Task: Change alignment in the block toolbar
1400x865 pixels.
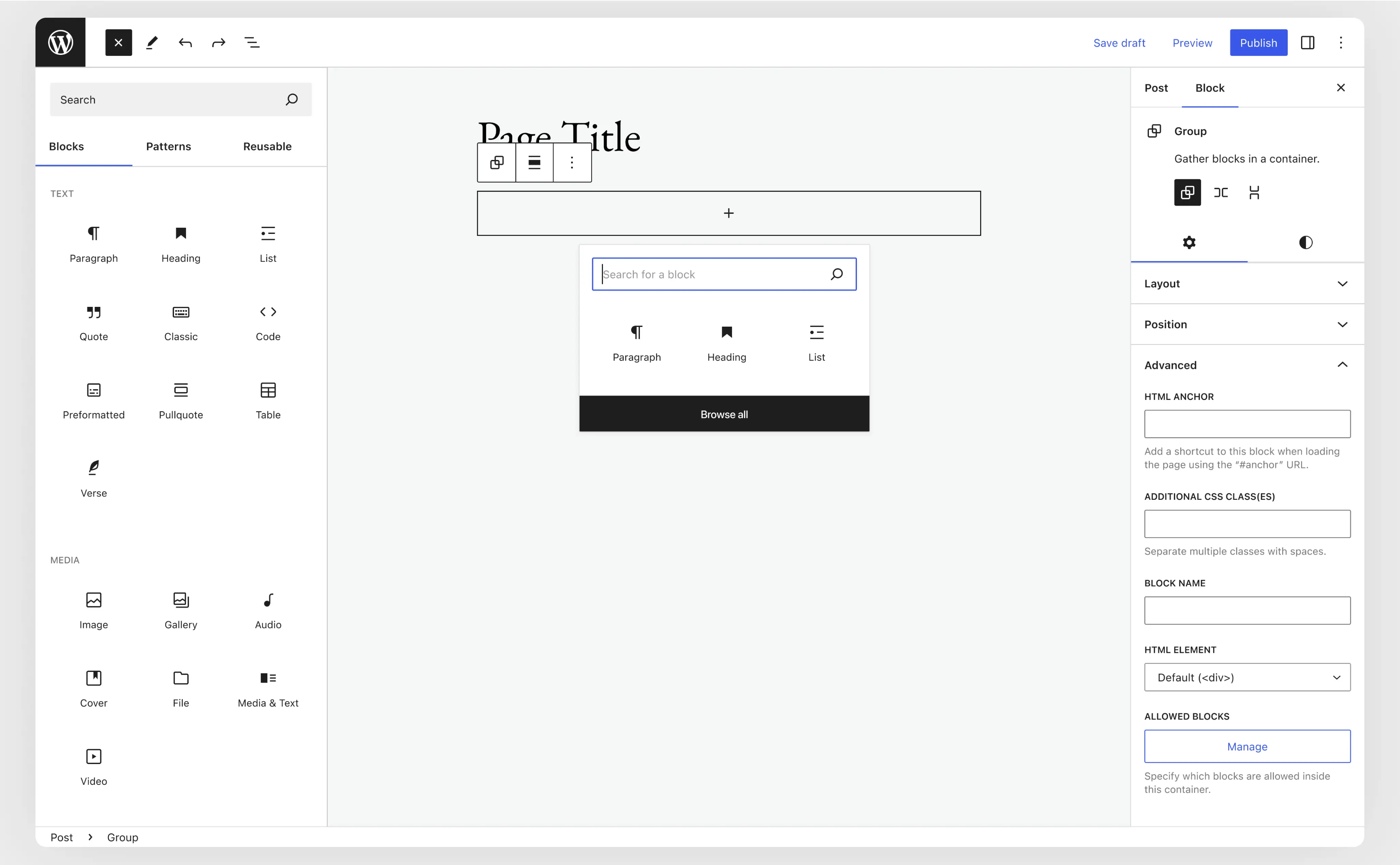Action: click(534, 163)
